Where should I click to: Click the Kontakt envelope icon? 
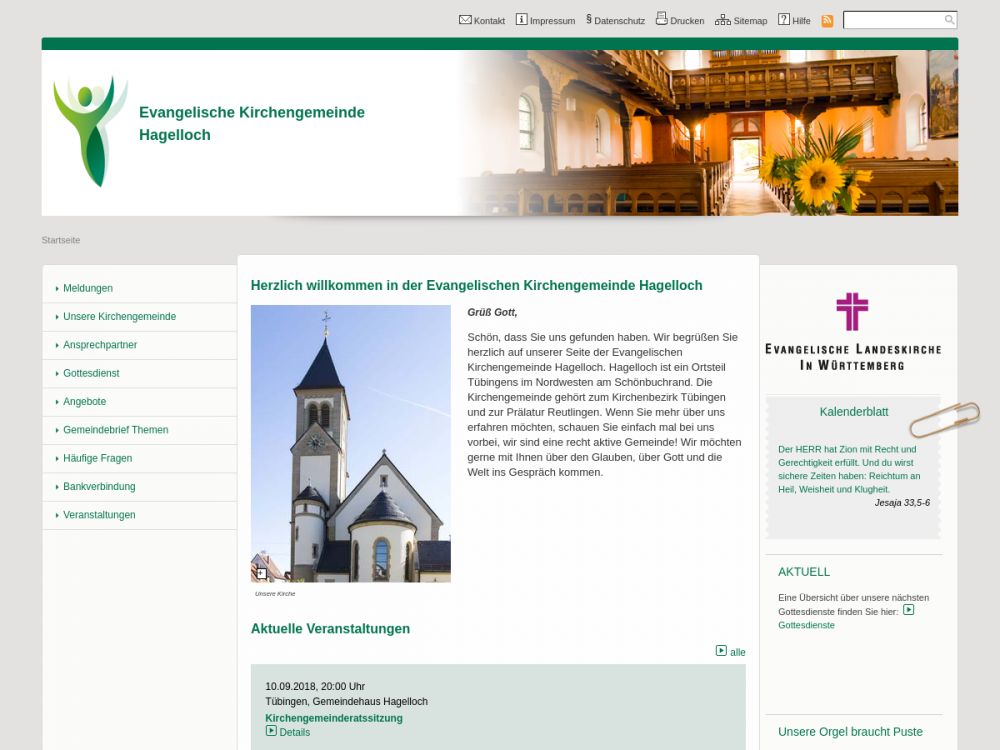[x=465, y=19]
